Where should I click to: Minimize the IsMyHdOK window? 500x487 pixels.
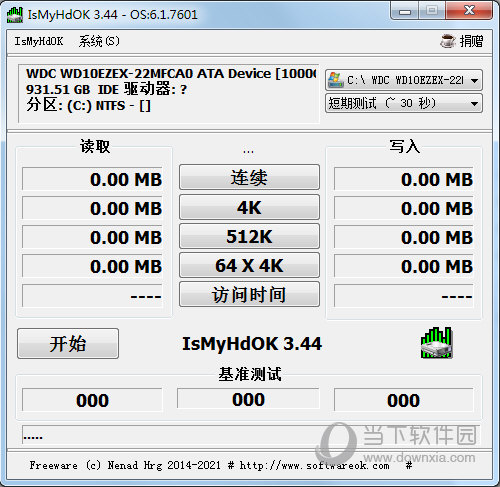405,12
